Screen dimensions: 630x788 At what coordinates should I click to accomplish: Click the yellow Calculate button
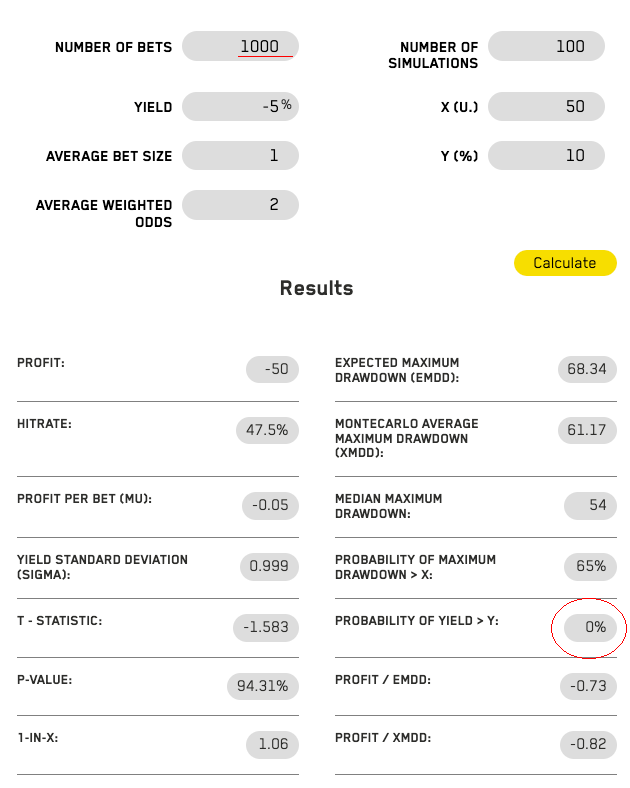tap(564, 263)
